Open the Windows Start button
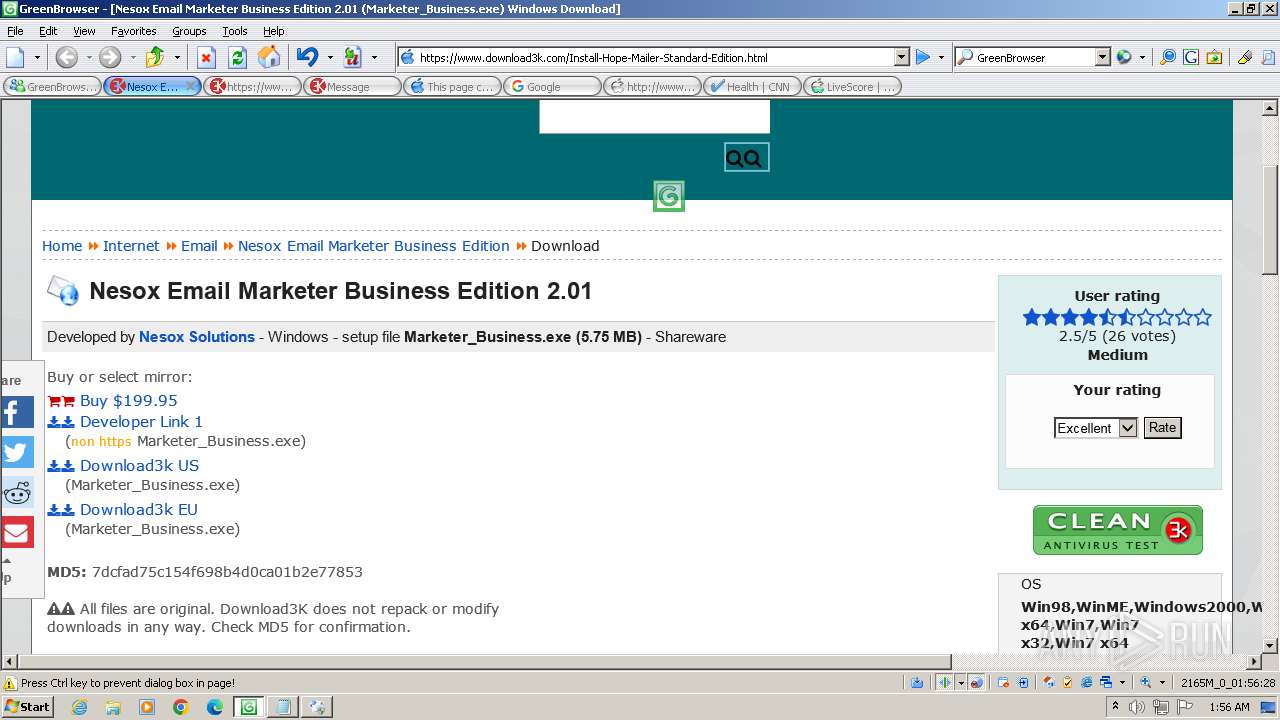Screen dimensions: 1280x720 (29, 707)
